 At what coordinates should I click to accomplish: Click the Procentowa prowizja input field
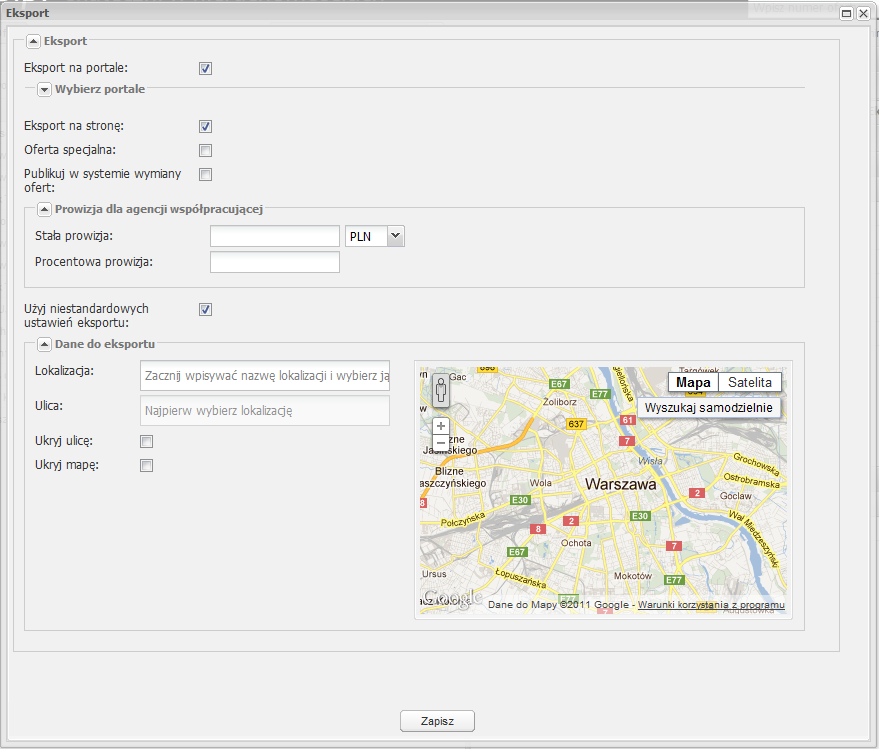(x=275, y=262)
